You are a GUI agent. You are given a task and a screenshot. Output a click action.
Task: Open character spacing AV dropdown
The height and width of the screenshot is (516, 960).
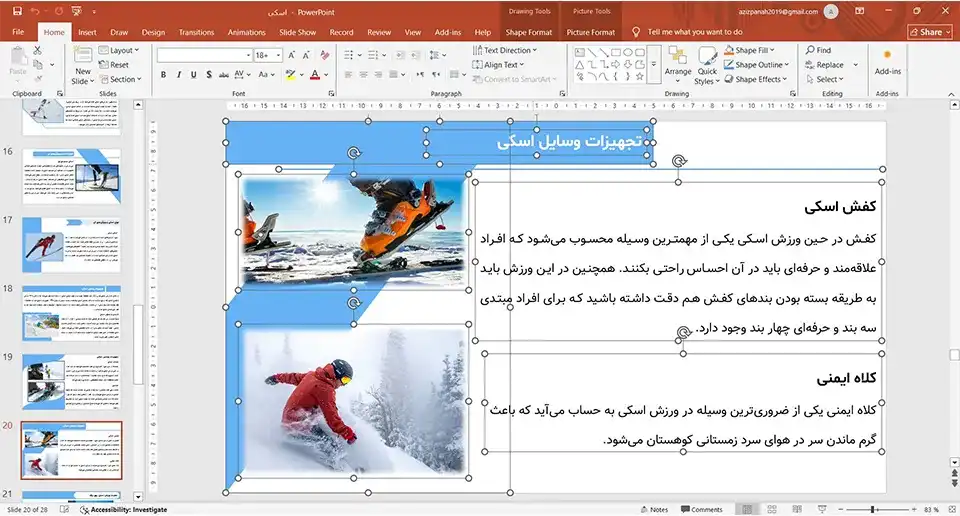coord(241,75)
